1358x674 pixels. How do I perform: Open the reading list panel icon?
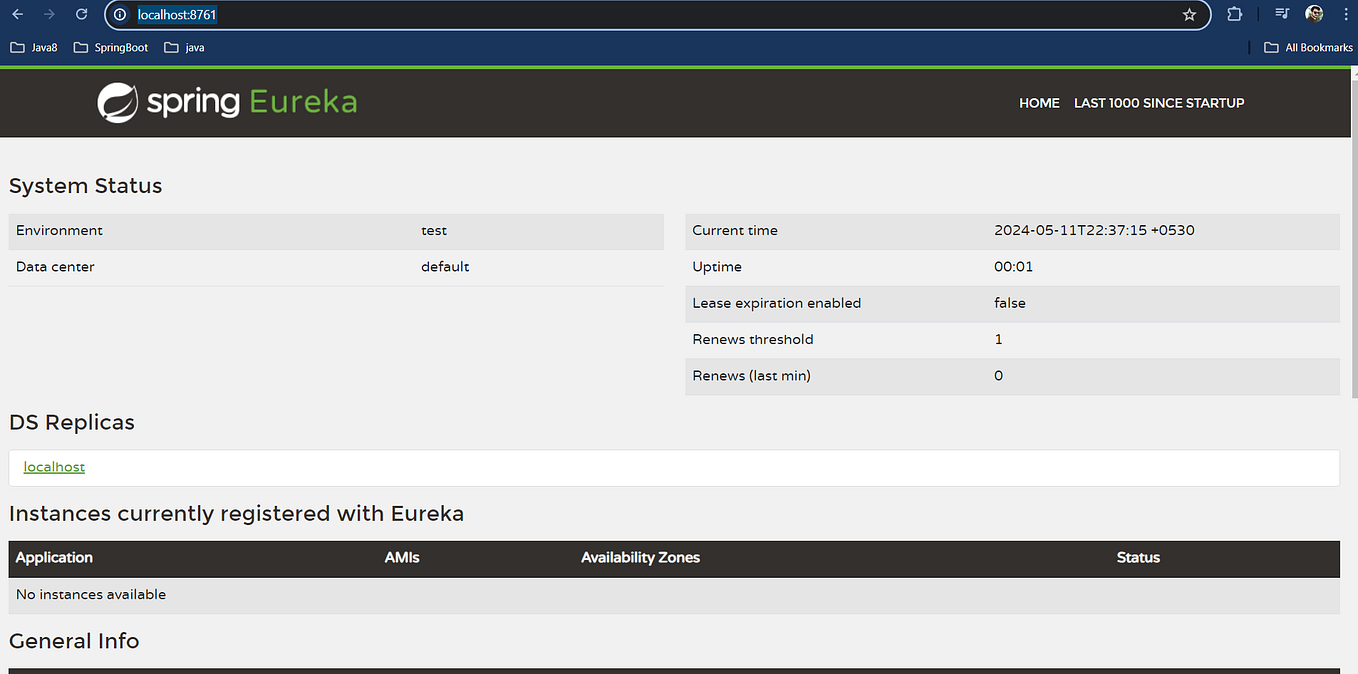pyautogui.click(x=1281, y=14)
